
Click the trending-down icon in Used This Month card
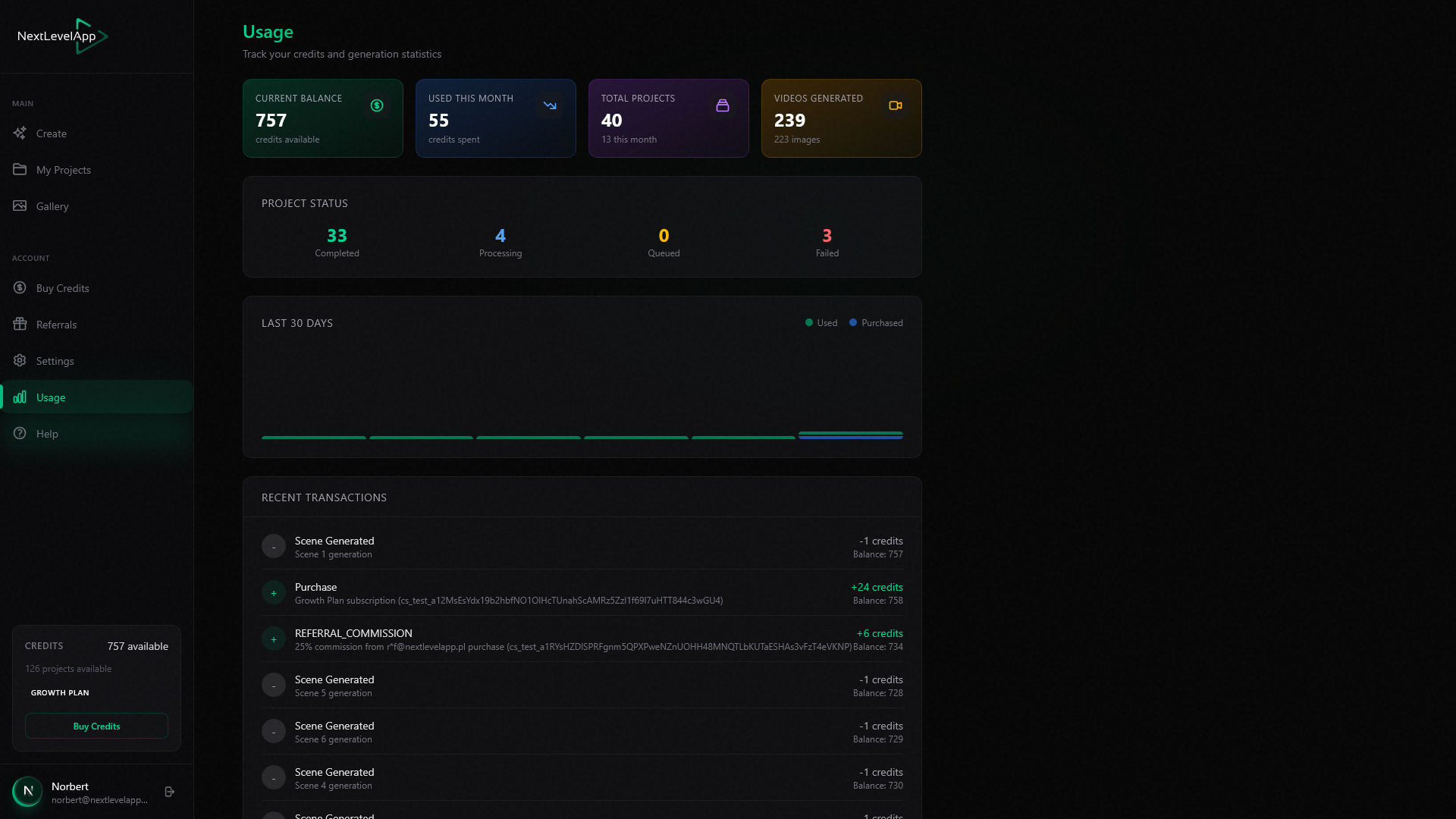550,105
